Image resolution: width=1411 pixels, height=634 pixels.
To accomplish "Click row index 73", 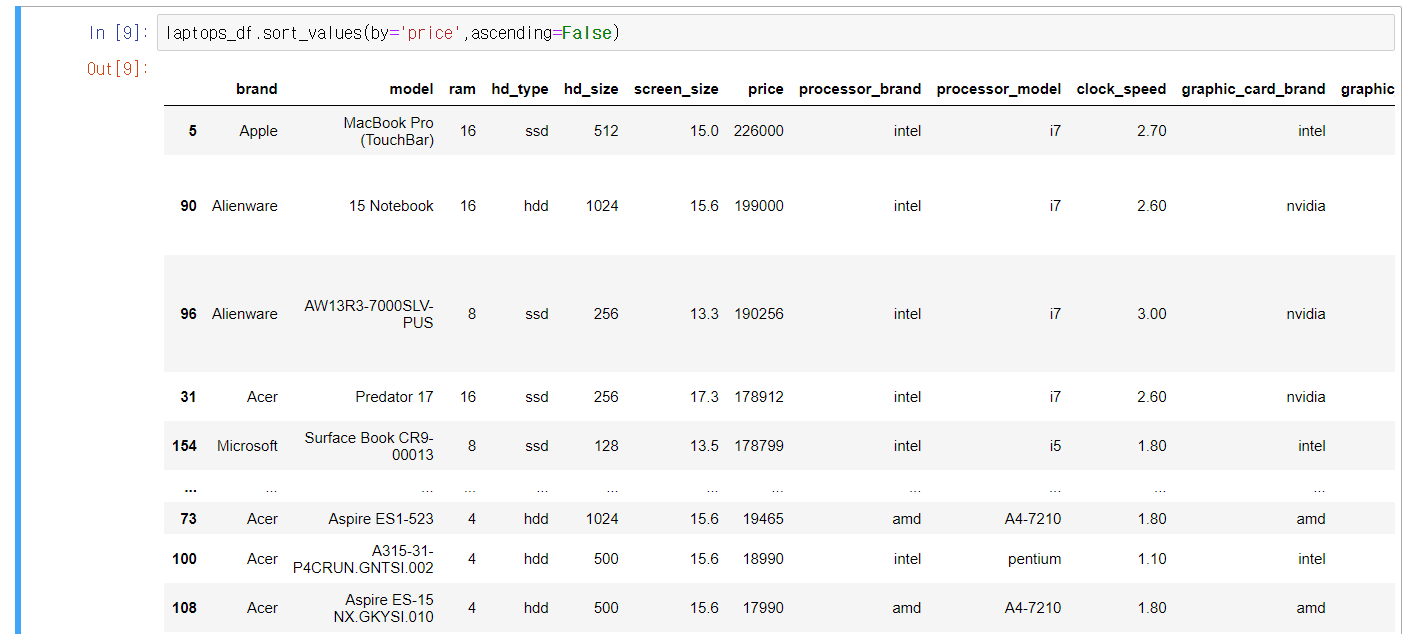I will [x=189, y=519].
